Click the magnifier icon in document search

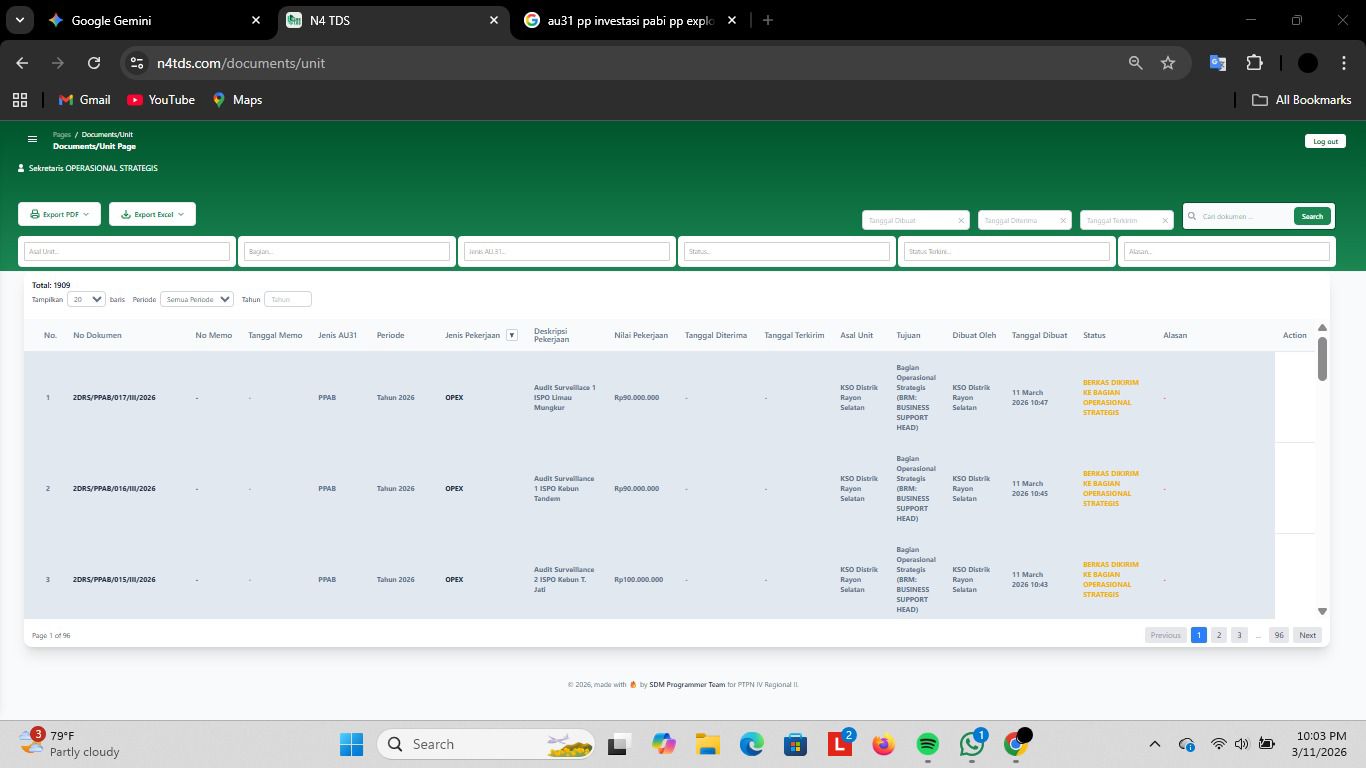point(1192,216)
